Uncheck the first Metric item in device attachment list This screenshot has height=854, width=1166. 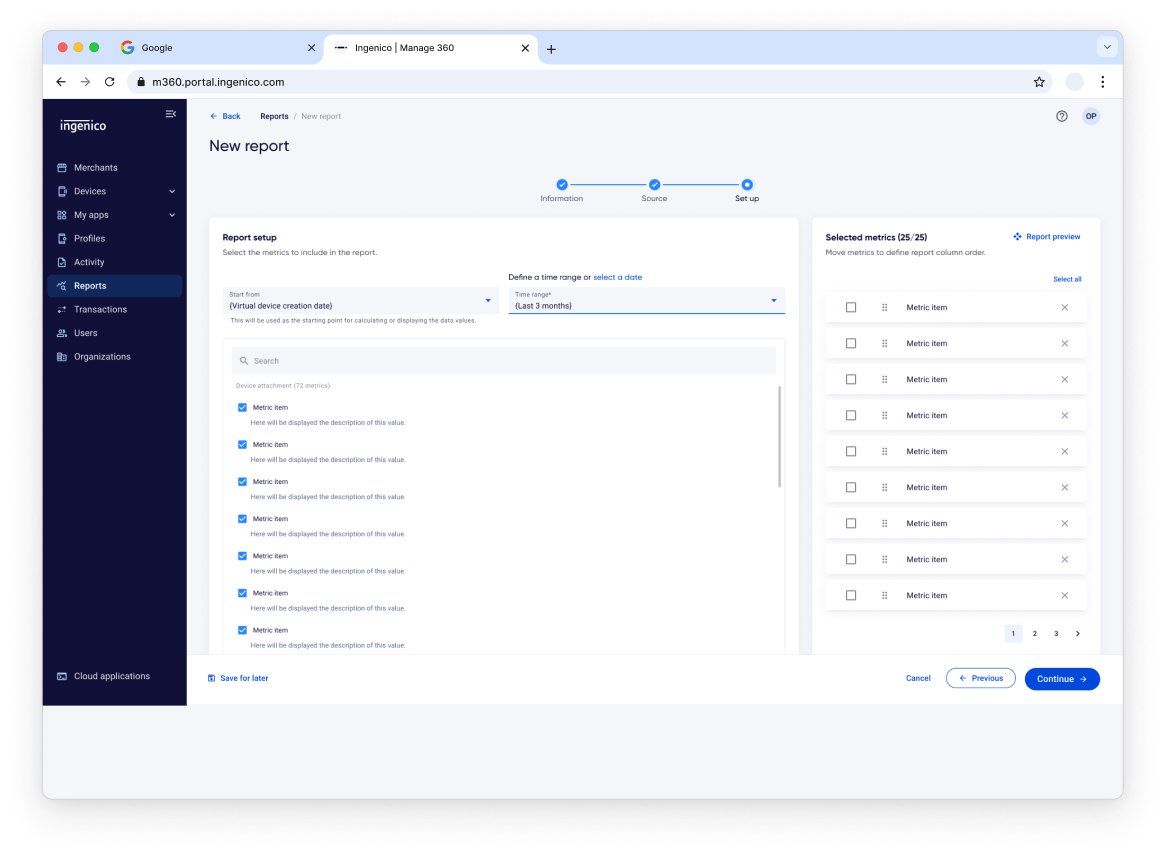[x=242, y=407]
